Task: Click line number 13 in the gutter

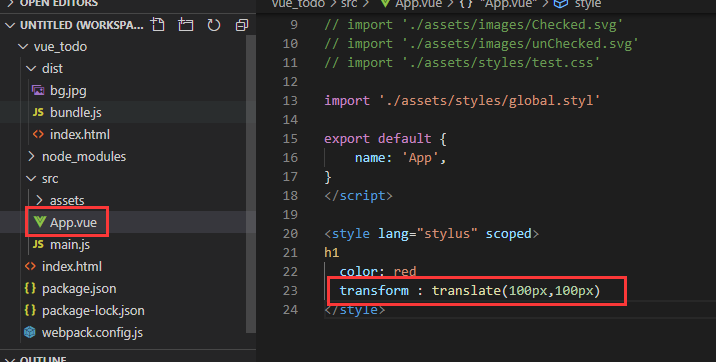Action: click(290, 100)
